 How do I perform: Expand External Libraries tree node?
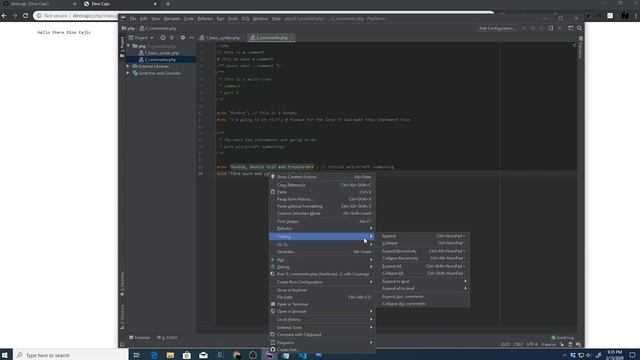tap(128, 66)
